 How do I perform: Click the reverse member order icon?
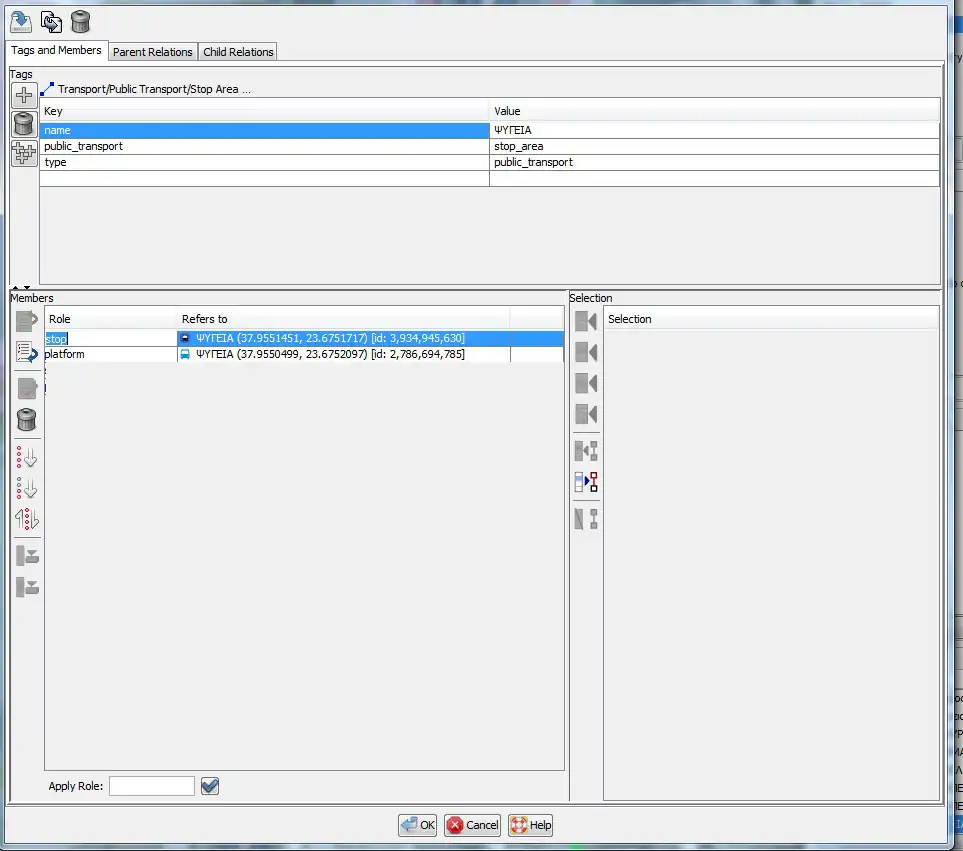[27, 520]
